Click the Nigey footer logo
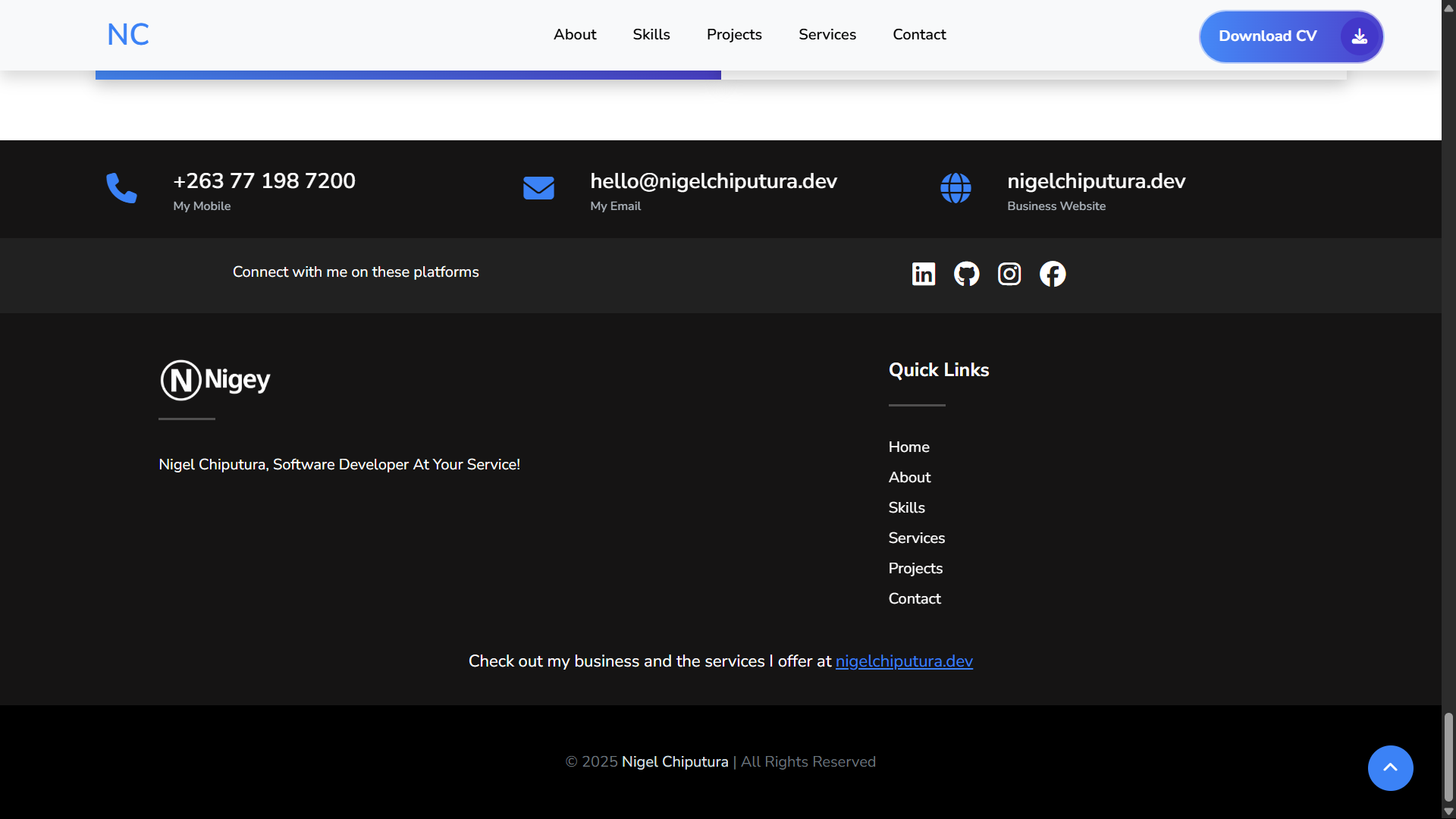The height and width of the screenshot is (819, 1456). click(215, 380)
